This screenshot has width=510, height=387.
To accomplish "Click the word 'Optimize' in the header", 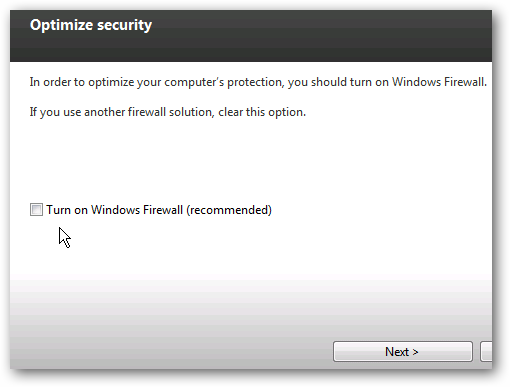I will [x=61, y=25].
